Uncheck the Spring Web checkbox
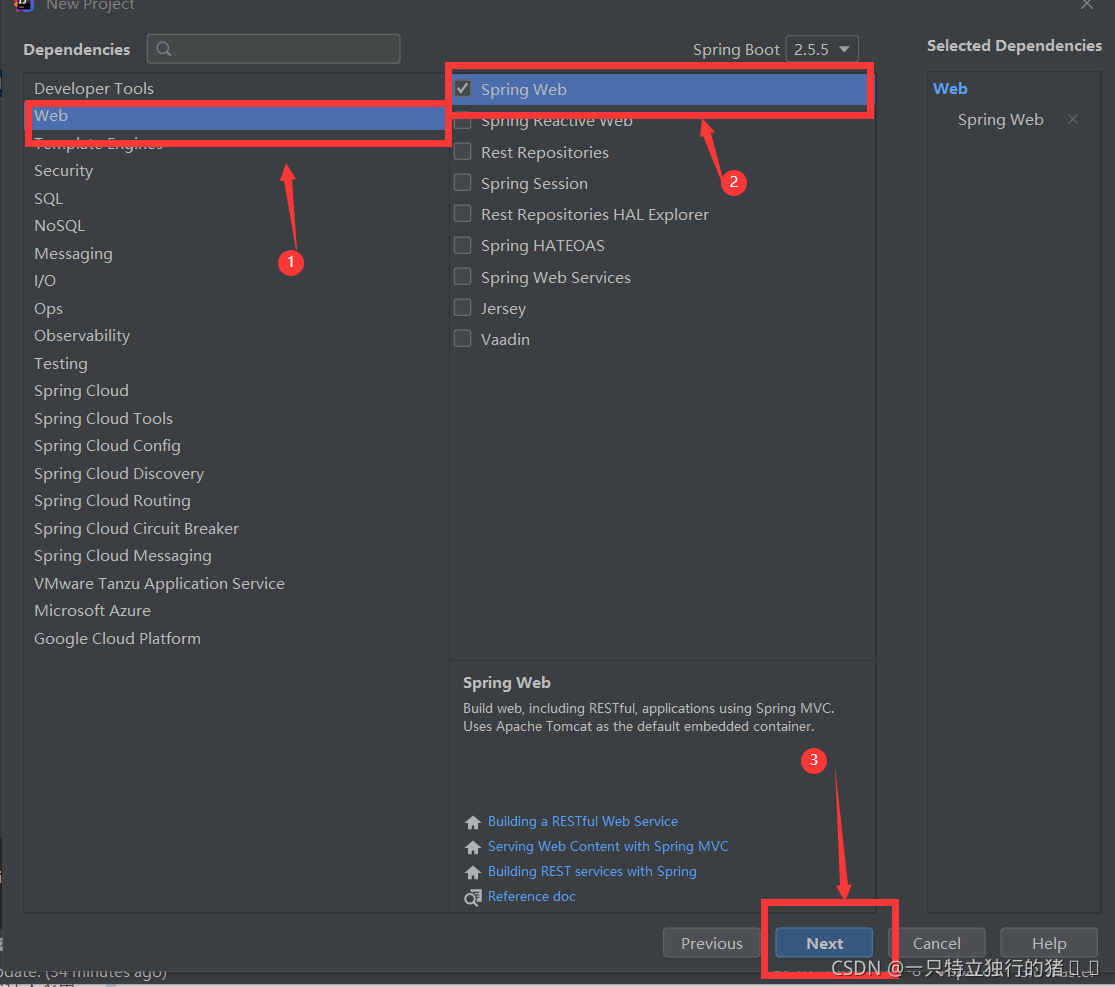Image resolution: width=1115 pixels, height=987 pixels. click(x=462, y=89)
